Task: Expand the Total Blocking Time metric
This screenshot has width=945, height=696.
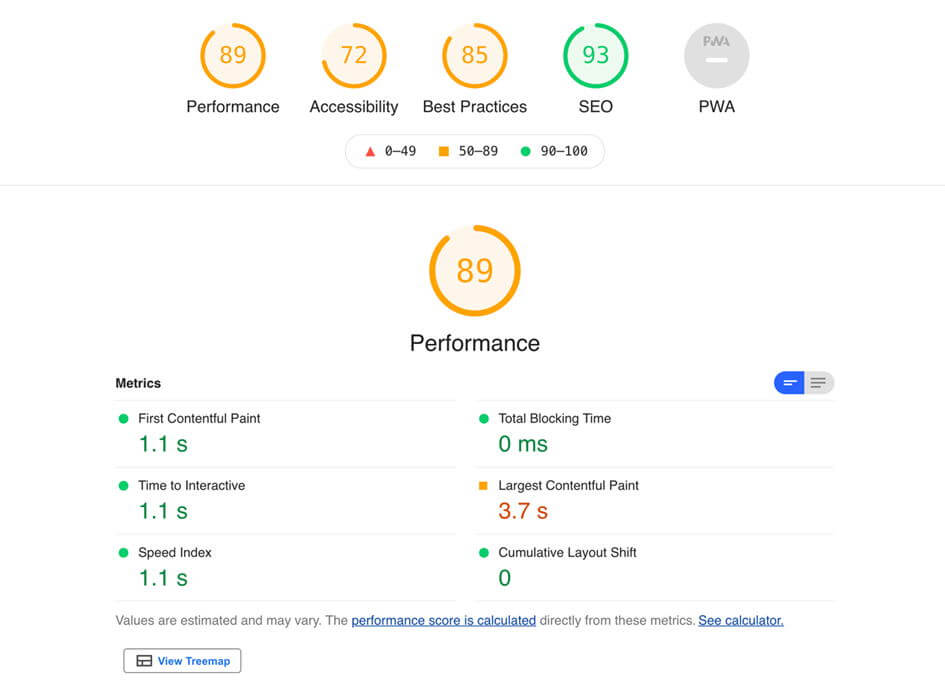Action: [554, 419]
